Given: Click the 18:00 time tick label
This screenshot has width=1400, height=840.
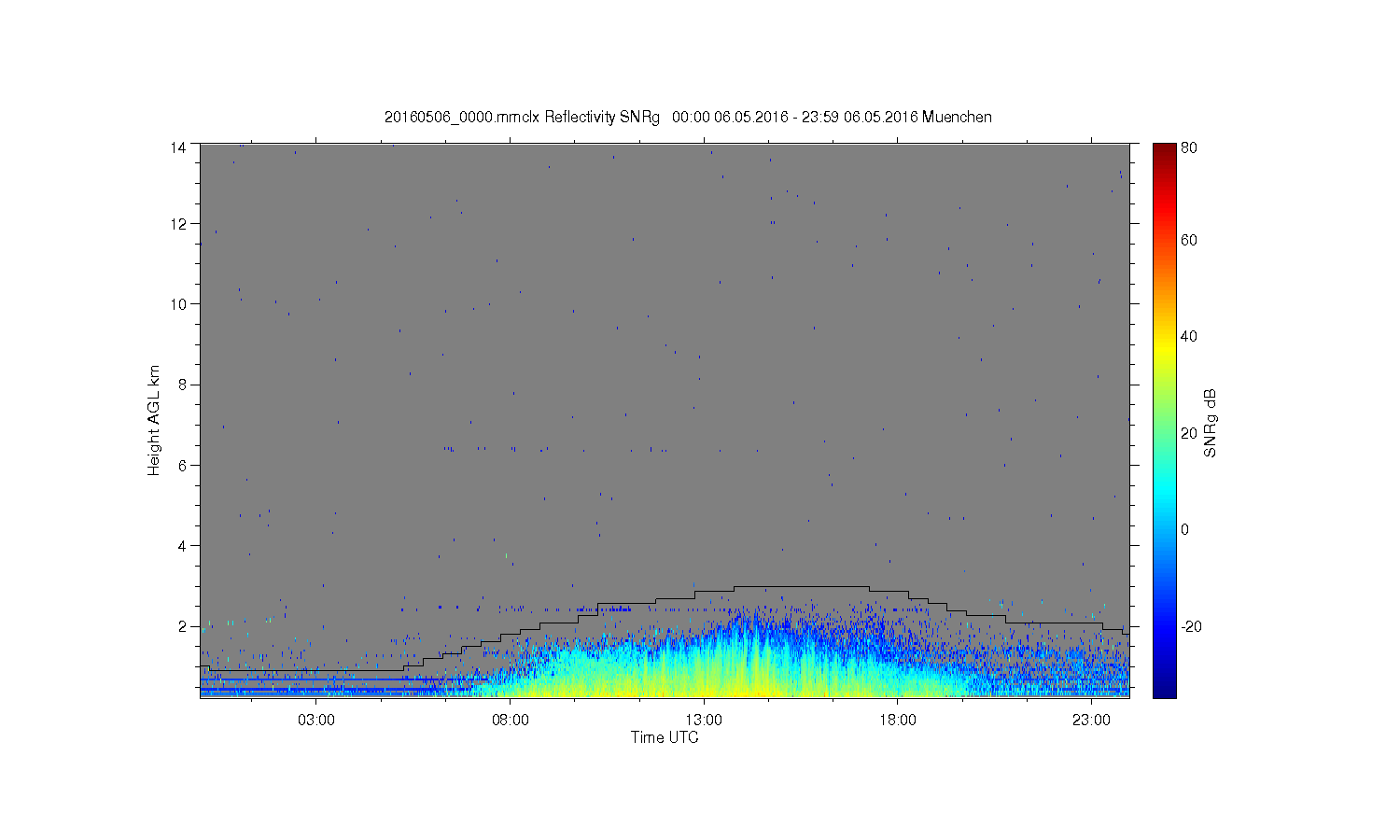Looking at the screenshot, I should pos(898,721).
